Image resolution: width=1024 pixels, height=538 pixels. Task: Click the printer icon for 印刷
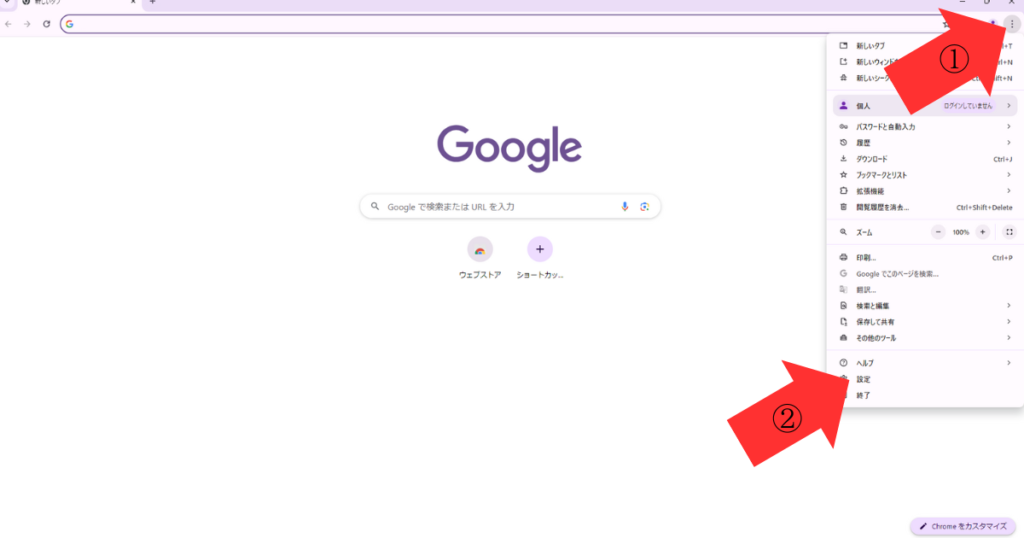coord(843,257)
